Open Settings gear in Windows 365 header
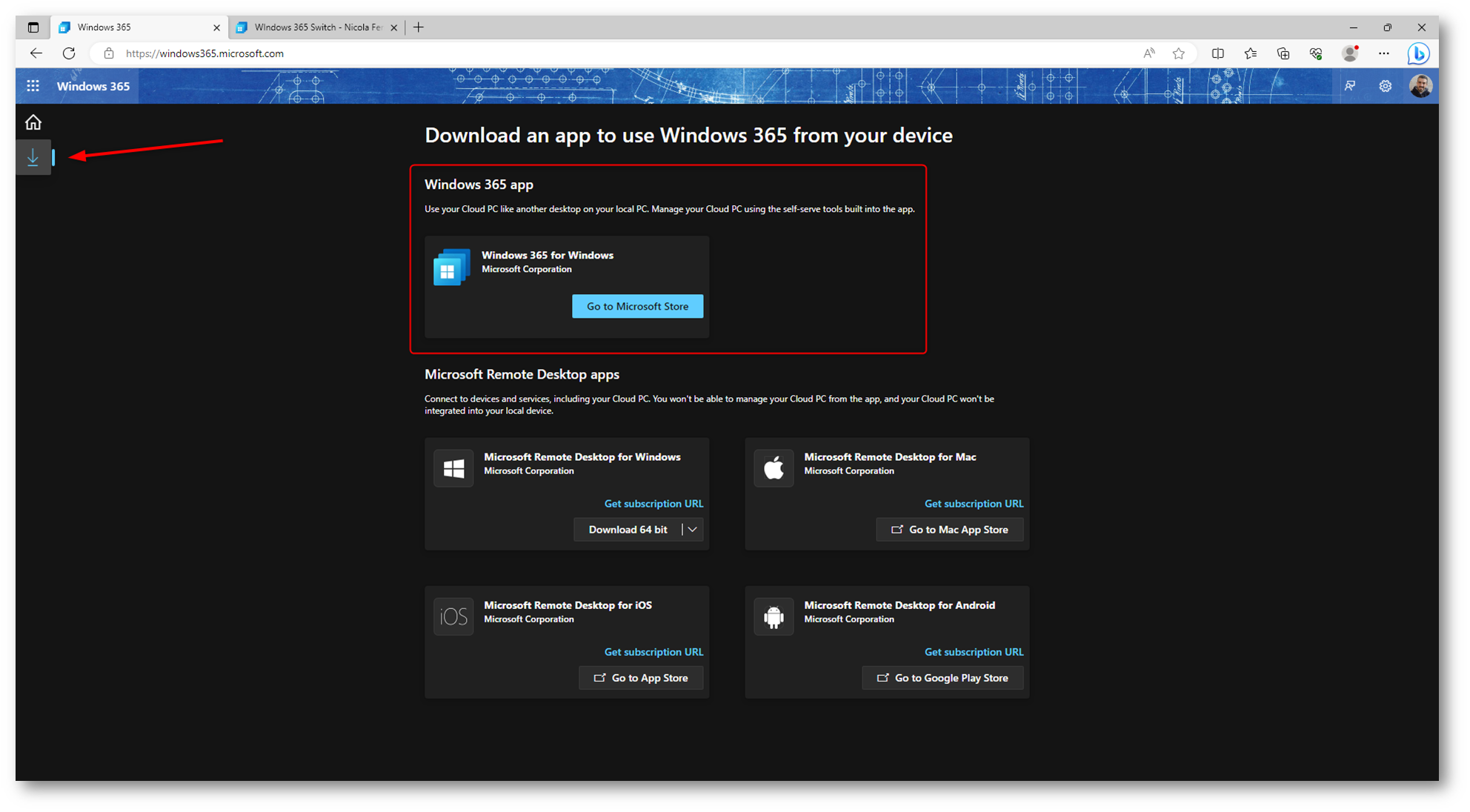Image resolution: width=1470 pixels, height=812 pixels. 1385,86
